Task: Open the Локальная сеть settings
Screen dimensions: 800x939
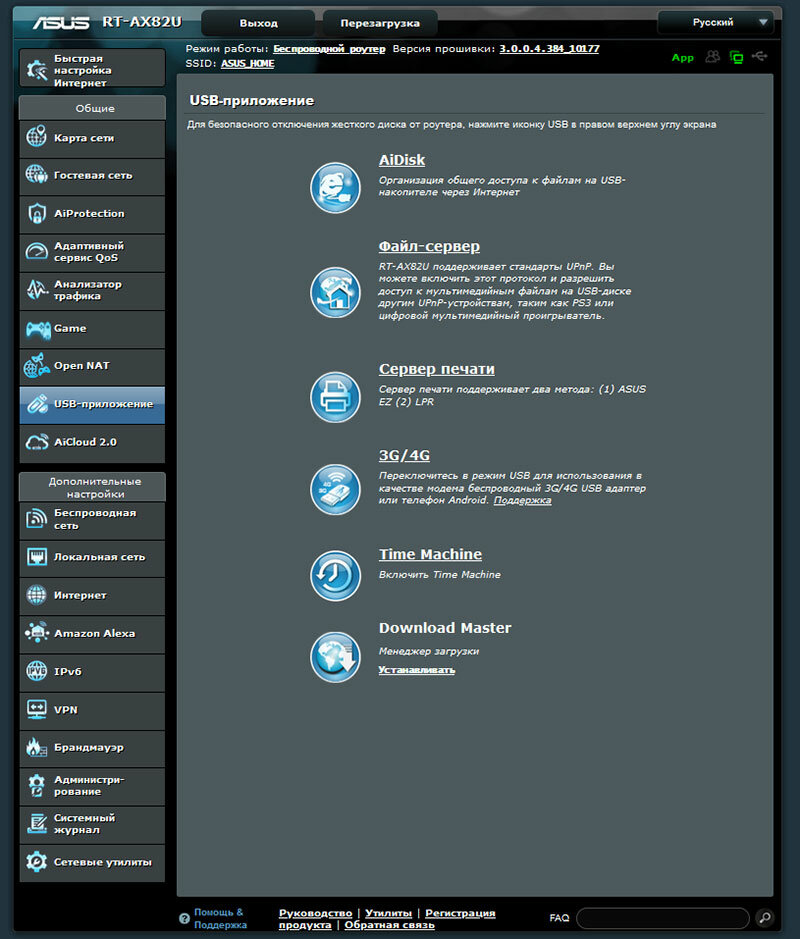Action: tap(92, 557)
